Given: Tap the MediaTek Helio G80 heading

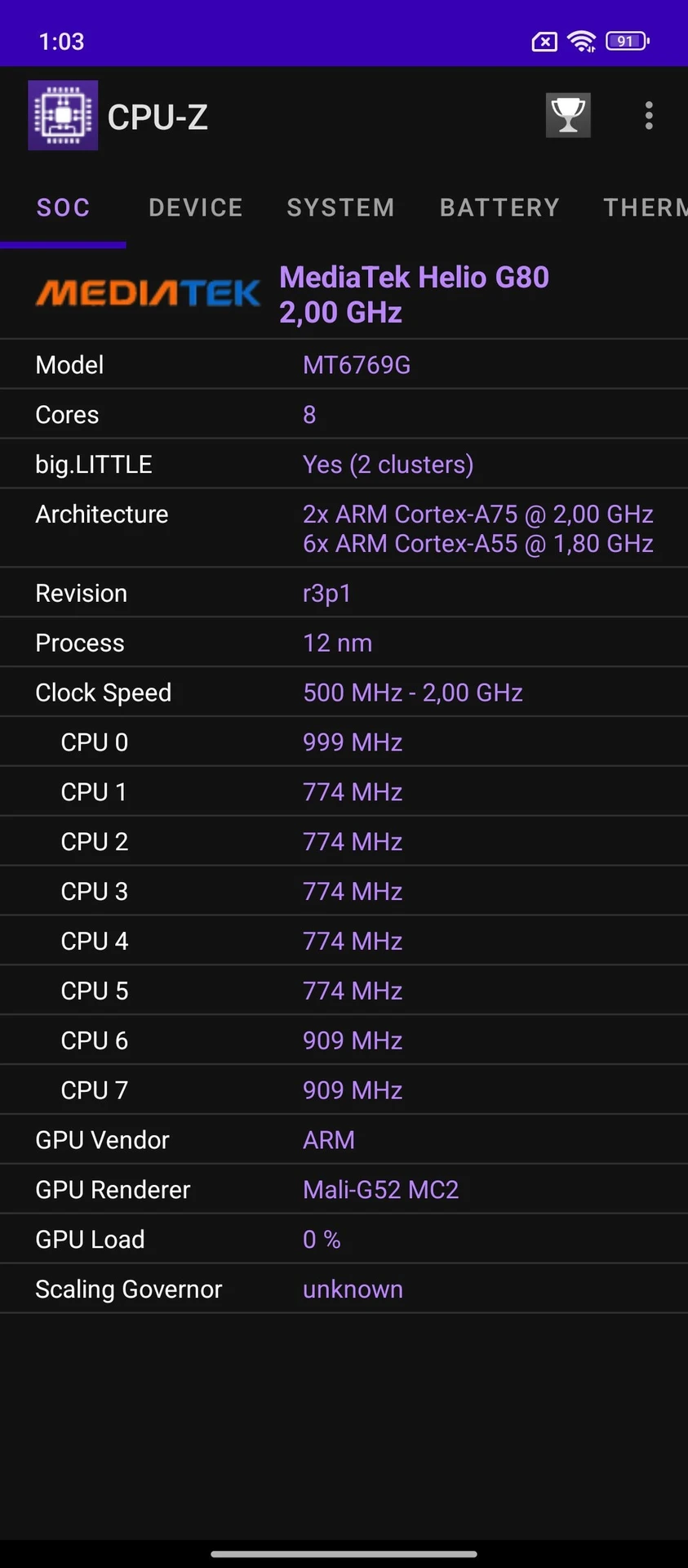Looking at the screenshot, I should click(415, 294).
